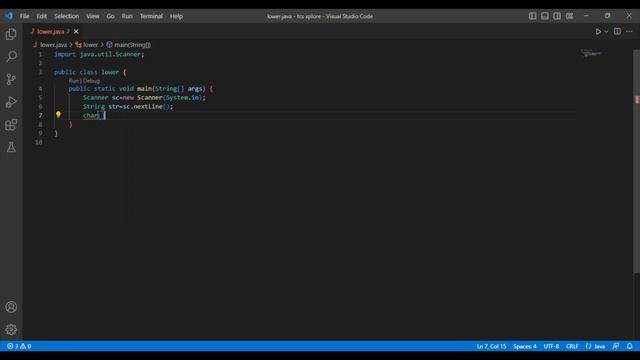
Task: Click the vertical editor scrollbar
Action: click(636, 161)
